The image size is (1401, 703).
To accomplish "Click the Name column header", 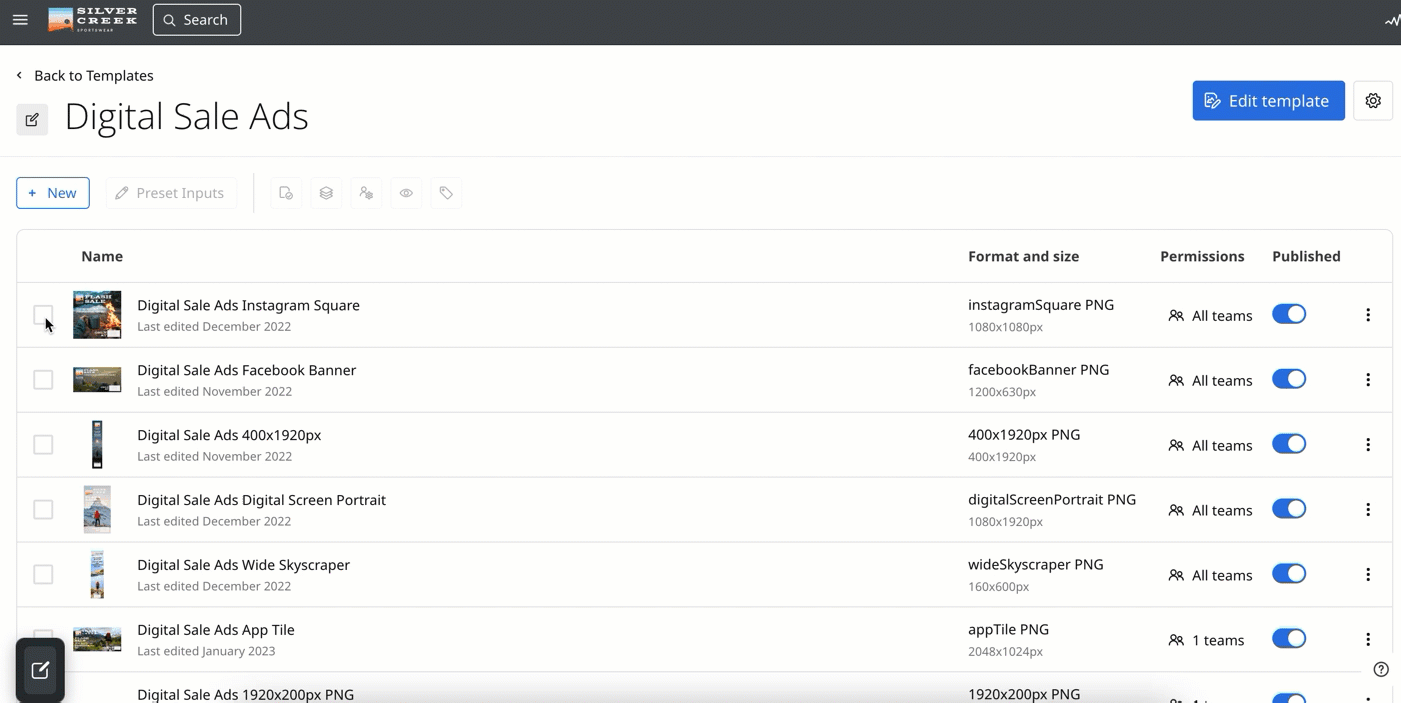I will [102, 256].
